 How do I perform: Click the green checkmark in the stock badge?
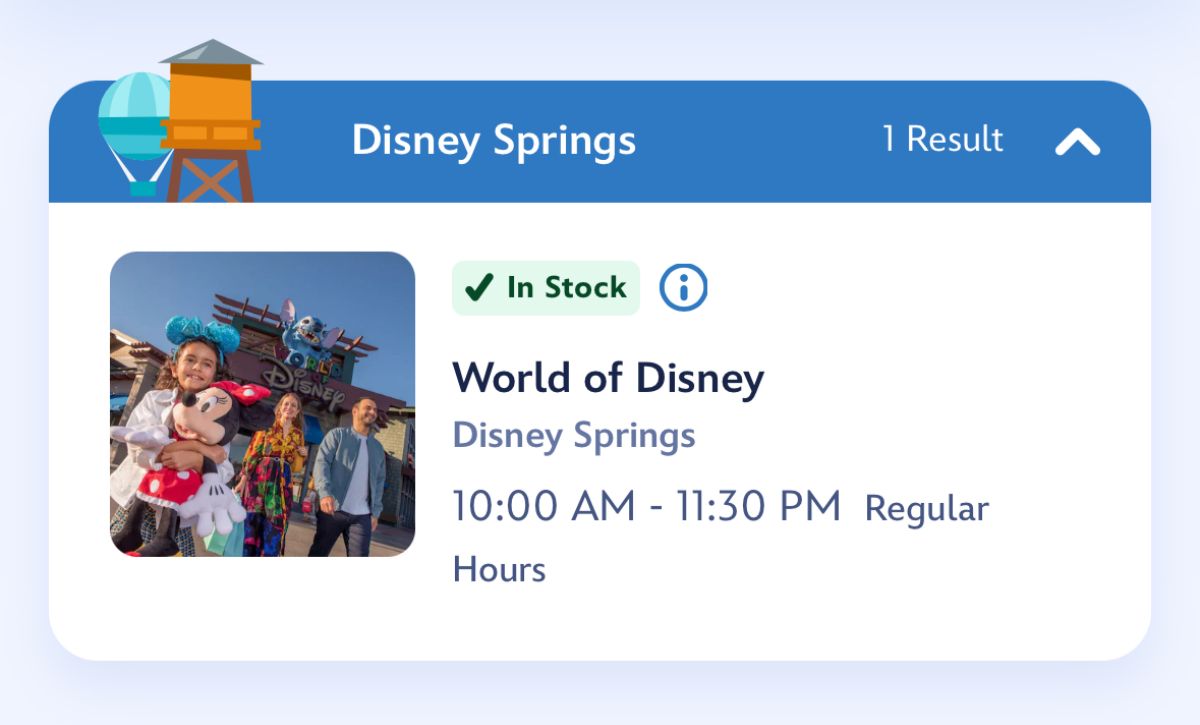480,288
